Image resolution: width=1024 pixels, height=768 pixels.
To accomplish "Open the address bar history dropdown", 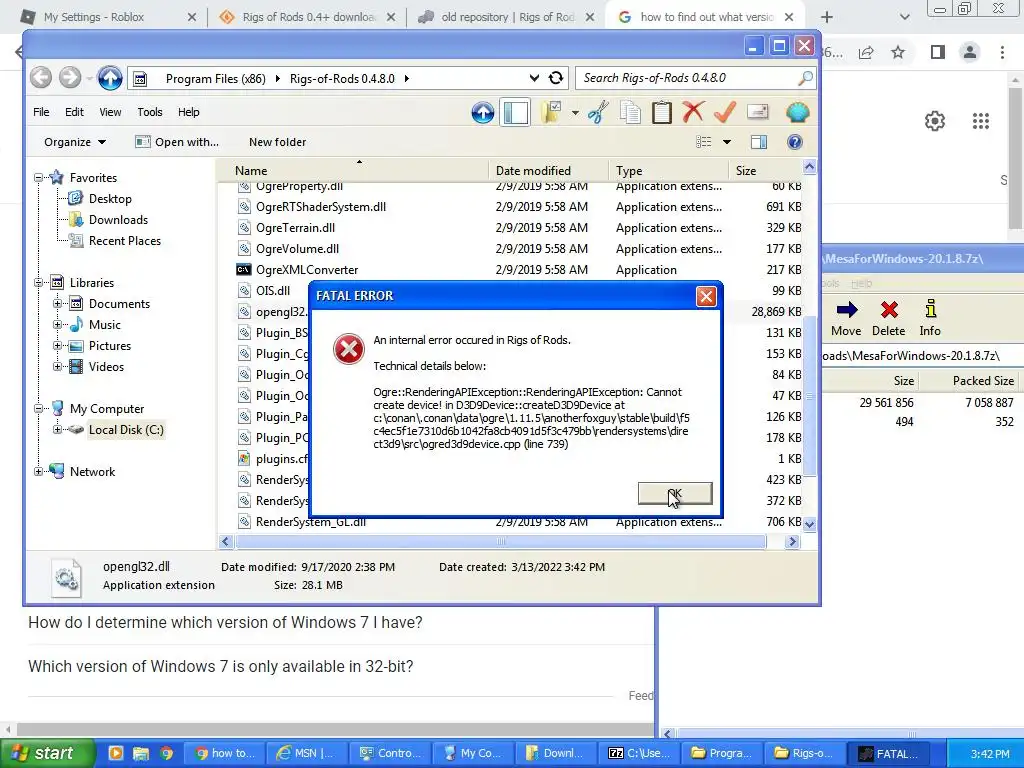I will [x=534, y=78].
